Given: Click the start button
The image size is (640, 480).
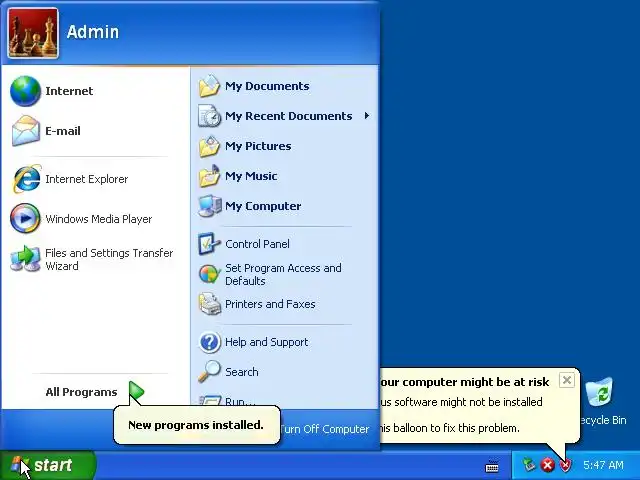Looking at the screenshot, I should [x=48, y=465].
